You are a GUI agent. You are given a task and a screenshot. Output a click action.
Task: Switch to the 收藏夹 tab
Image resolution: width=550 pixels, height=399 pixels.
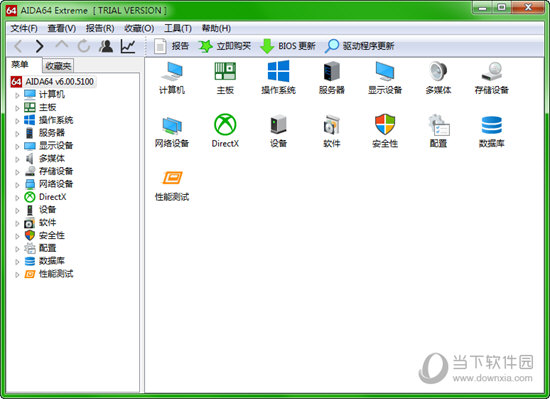58,66
